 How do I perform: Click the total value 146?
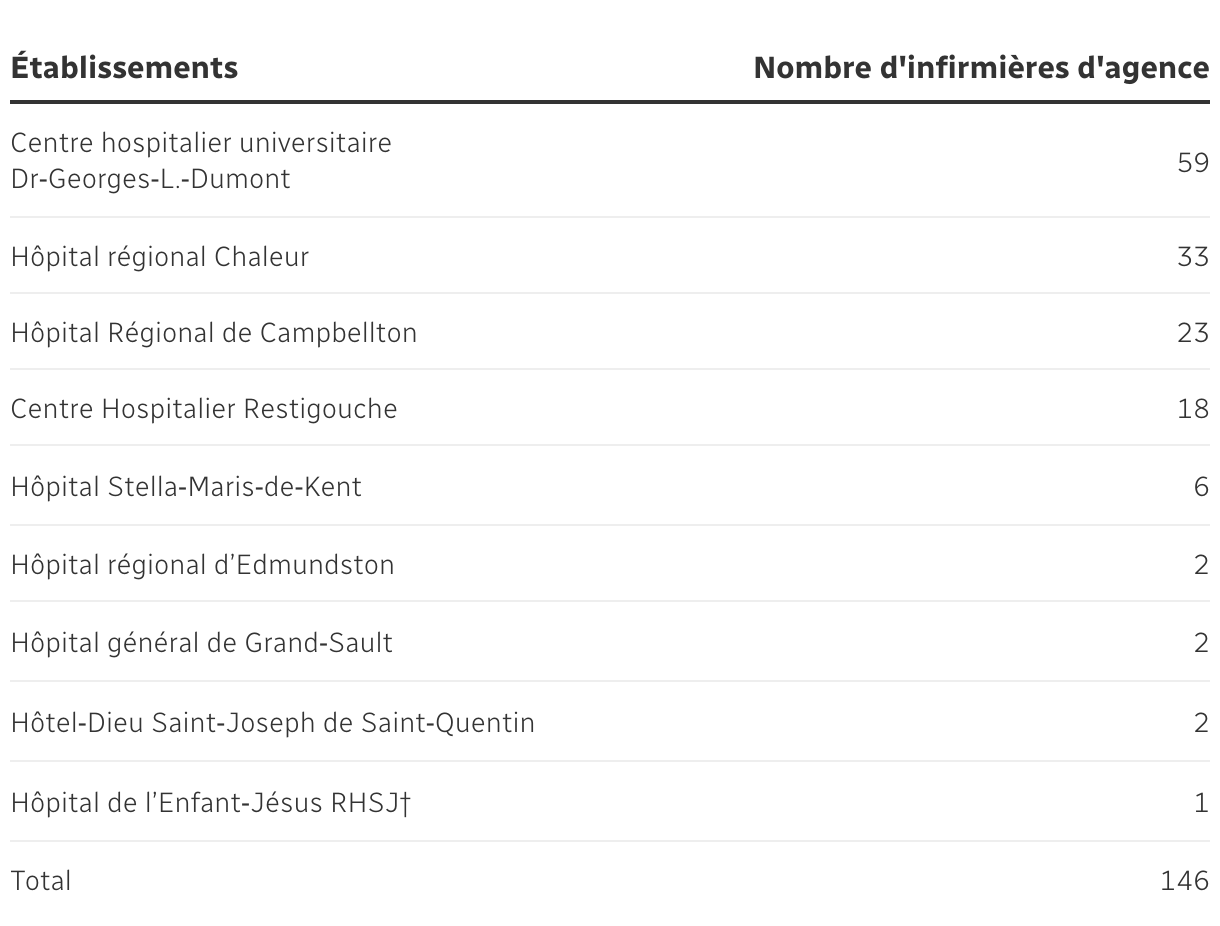1185,881
